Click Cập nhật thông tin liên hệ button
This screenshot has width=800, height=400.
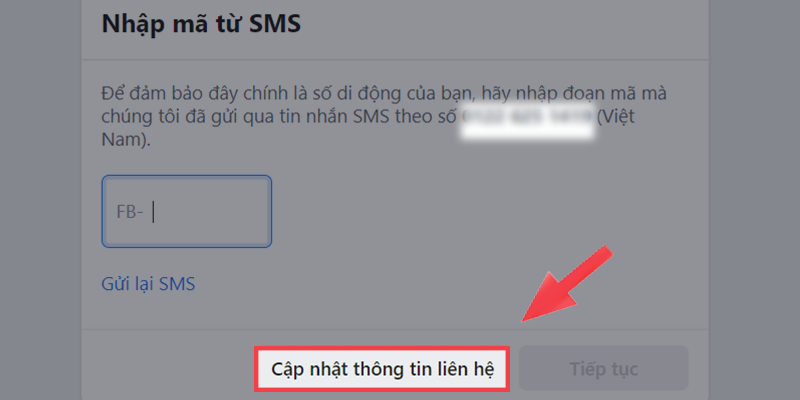tap(382, 368)
